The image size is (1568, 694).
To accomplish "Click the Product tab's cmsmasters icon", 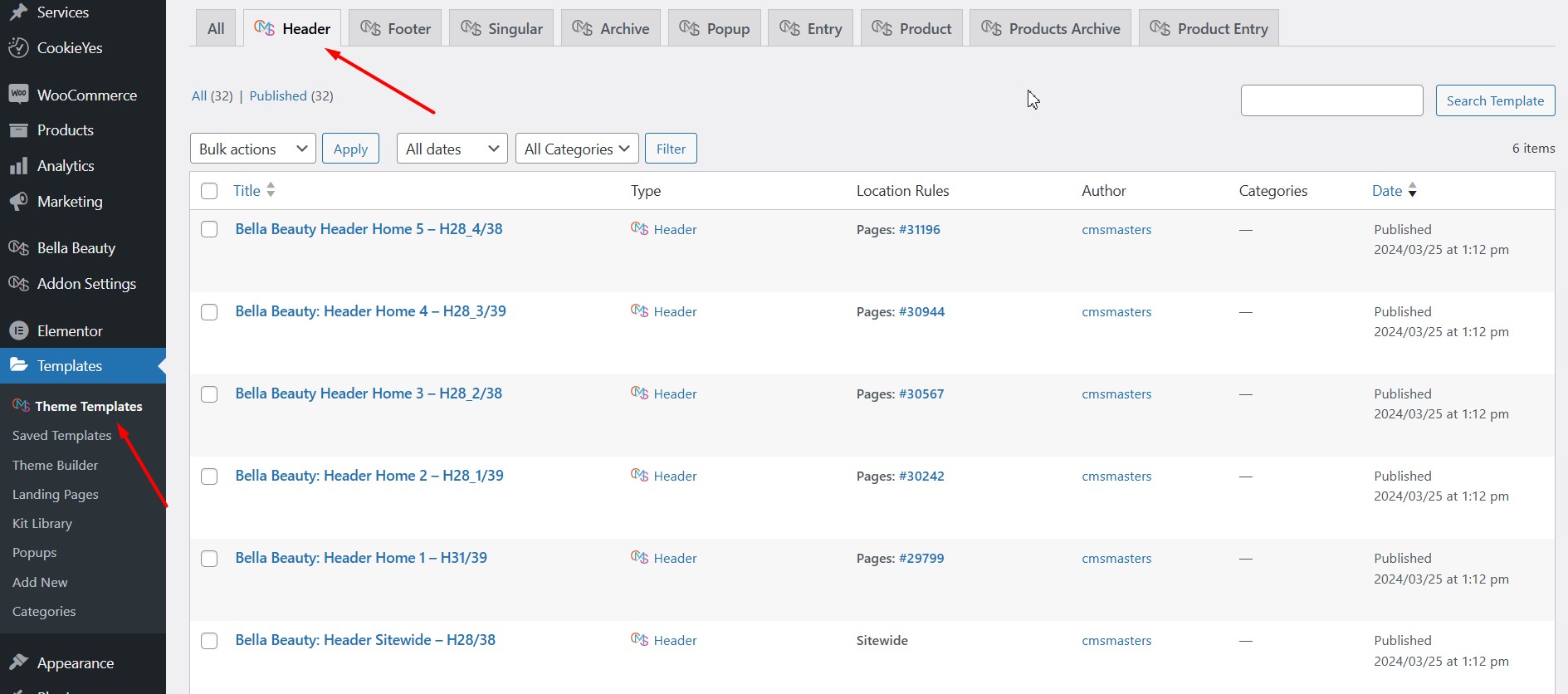I will click(882, 28).
